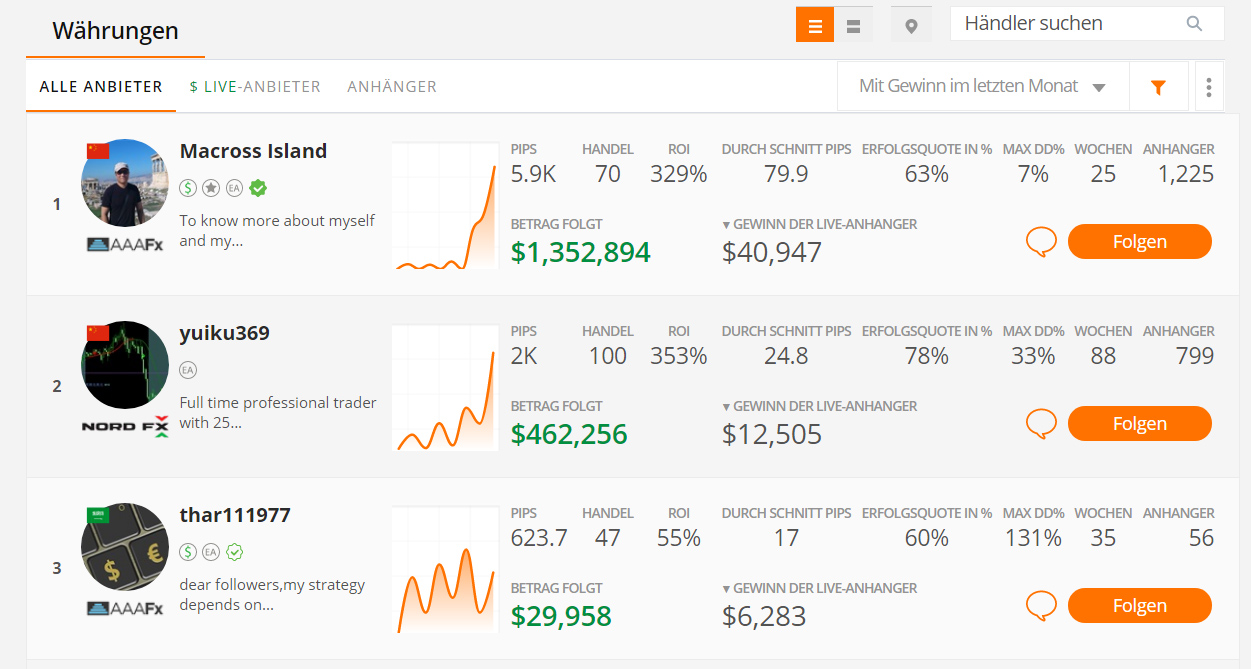
Task: Follow Macross Island with Folgen button
Action: [1139, 242]
